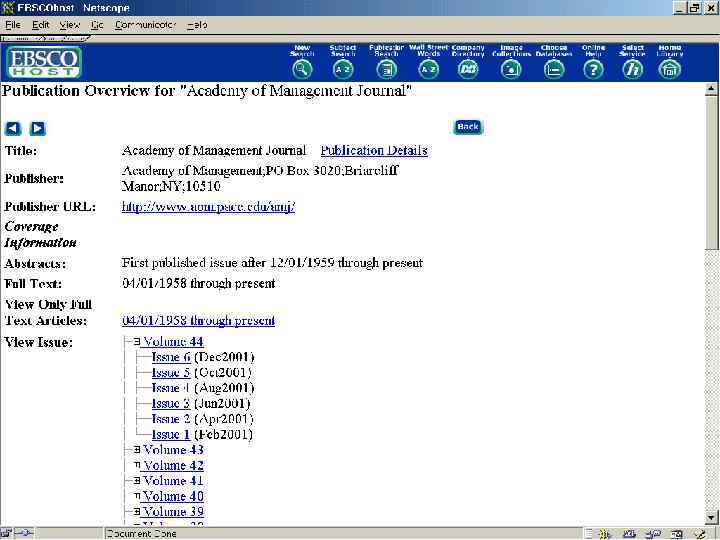Click the vertical scrollbar thumb
This screenshot has width=720, height=540.
[x=711, y=173]
